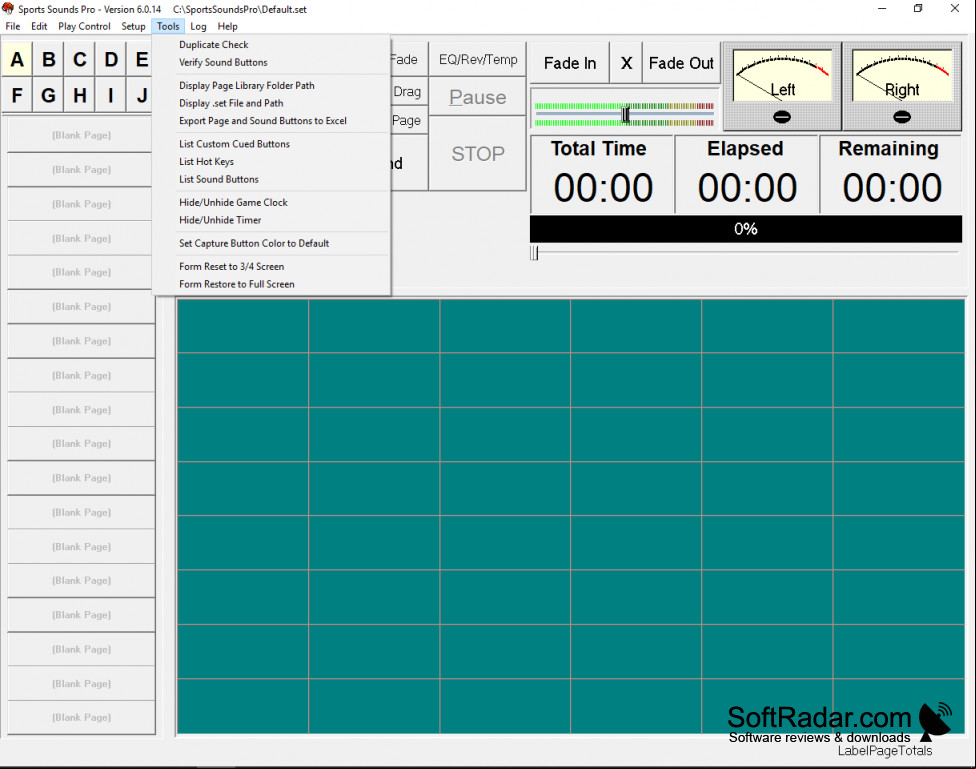The height and width of the screenshot is (769, 976).
Task: Click the 0% progress bar
Action: [746, 229]
